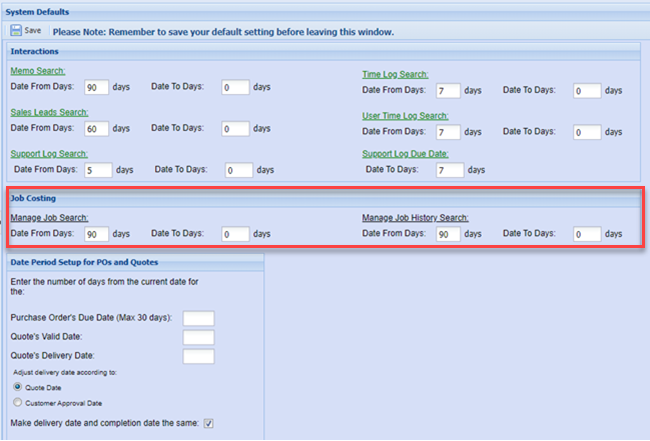Viewport: 650px width, 441px height.
Task: Open the Support Log Search link
Action: coord(49,154)
